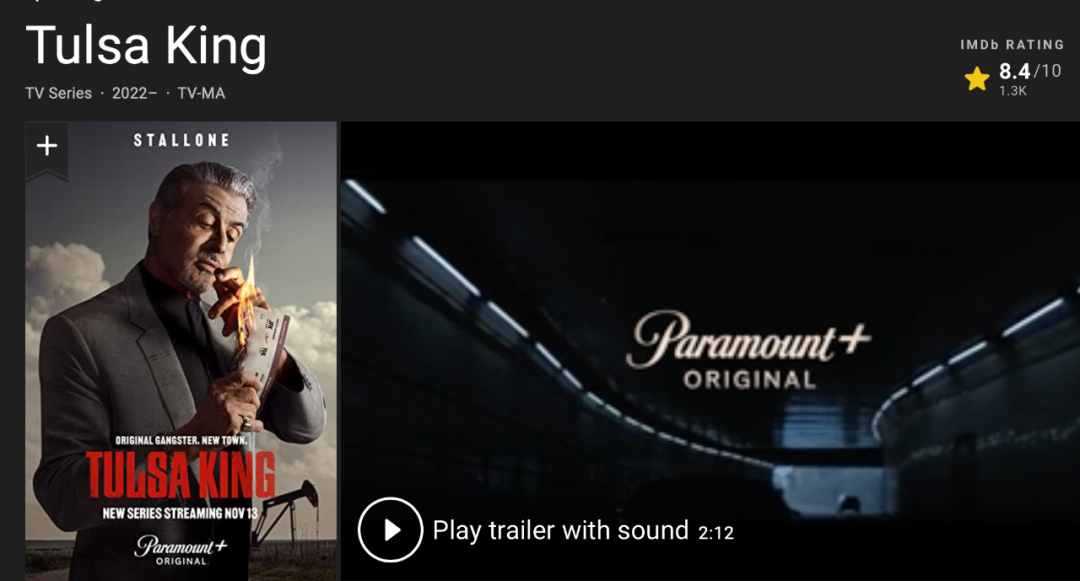Click the TV Series label
The height and width of the screenshot is (581, 1080).
click(59, 94)
